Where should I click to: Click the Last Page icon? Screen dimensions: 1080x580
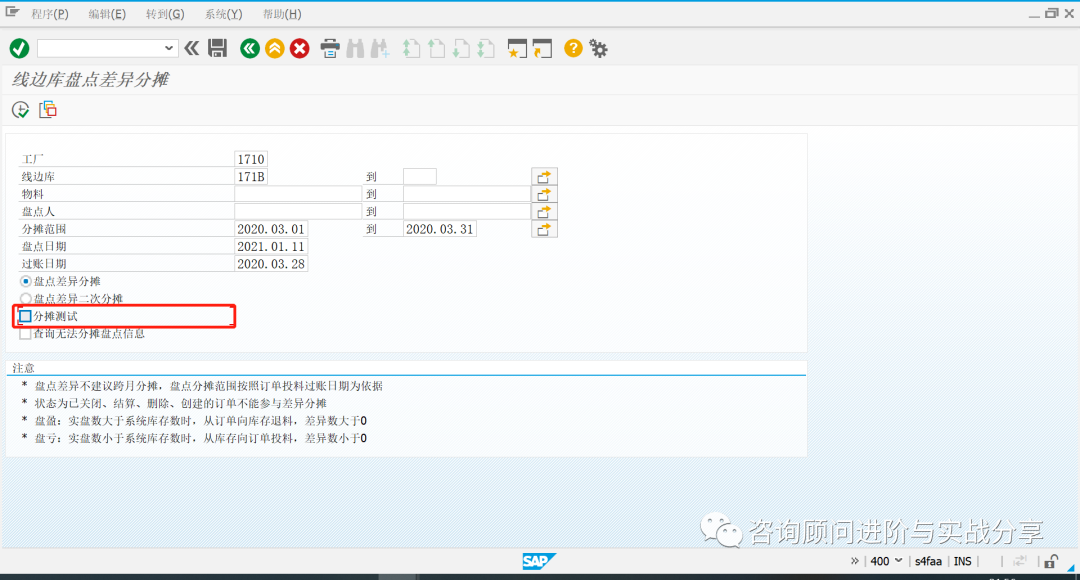[486, 49]
